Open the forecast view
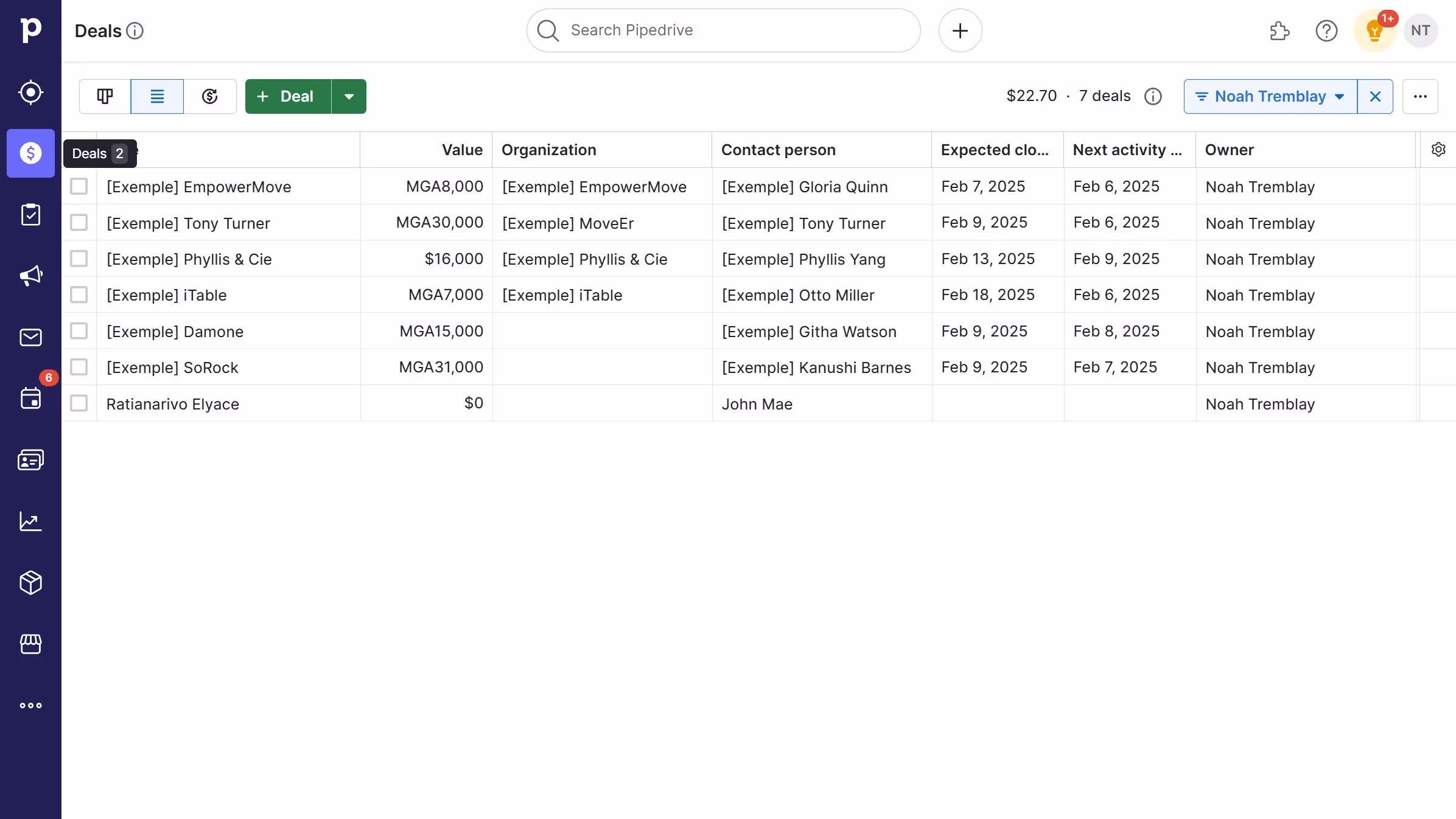The image size is (1456, 819). click(209, 96)
